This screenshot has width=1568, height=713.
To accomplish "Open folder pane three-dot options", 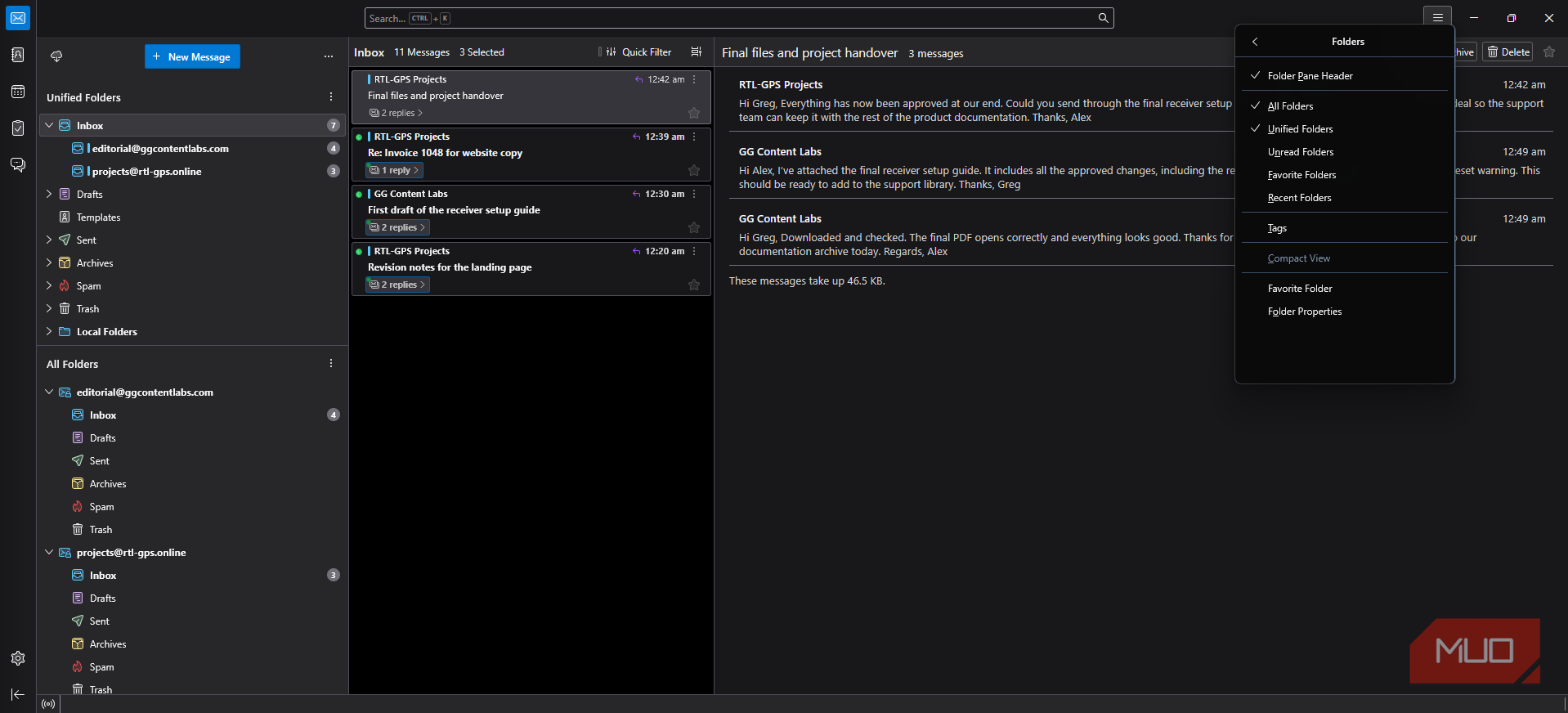I will [329, 56].
